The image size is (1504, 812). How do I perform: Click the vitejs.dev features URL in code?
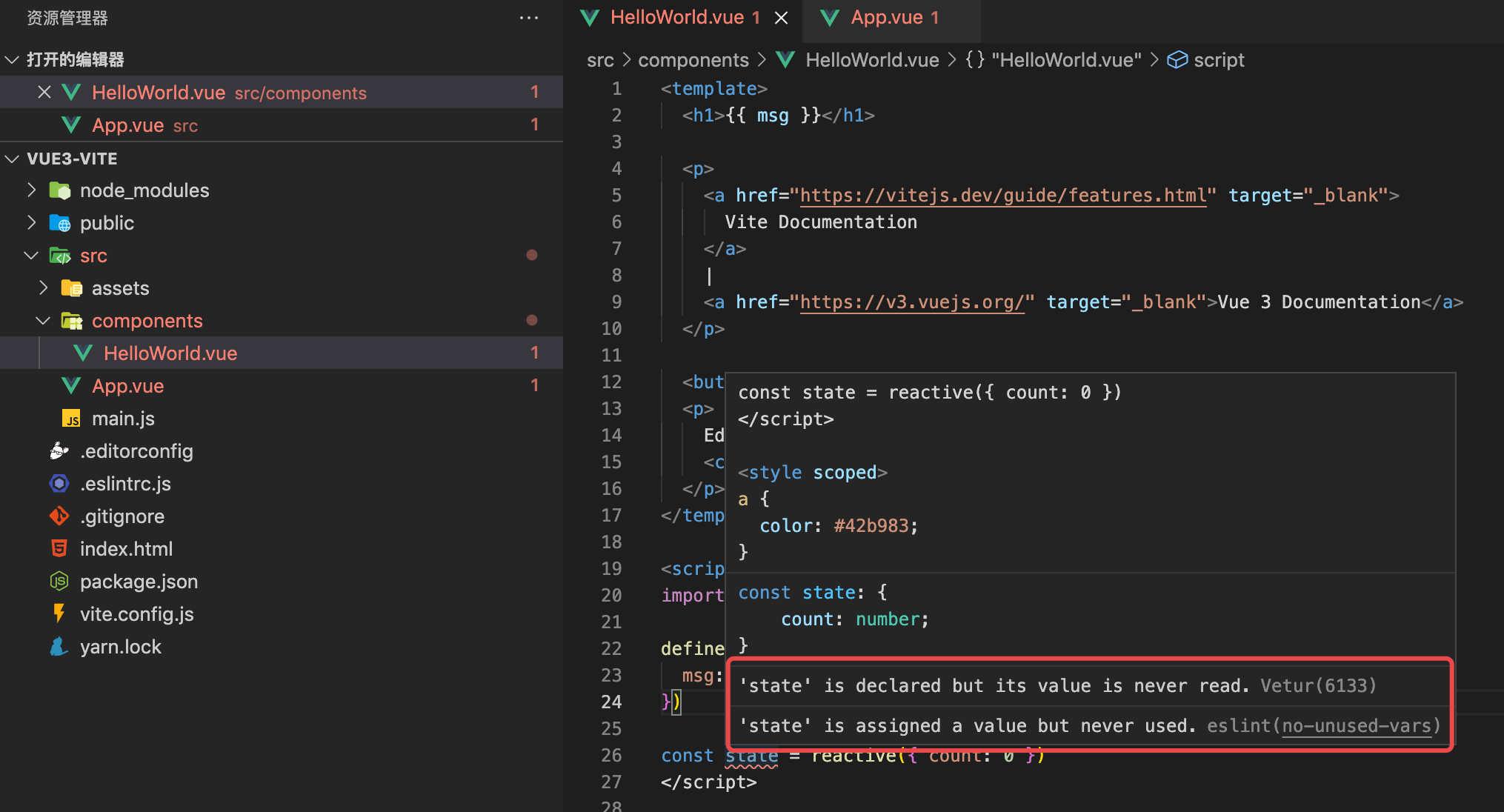(1003, 196)
